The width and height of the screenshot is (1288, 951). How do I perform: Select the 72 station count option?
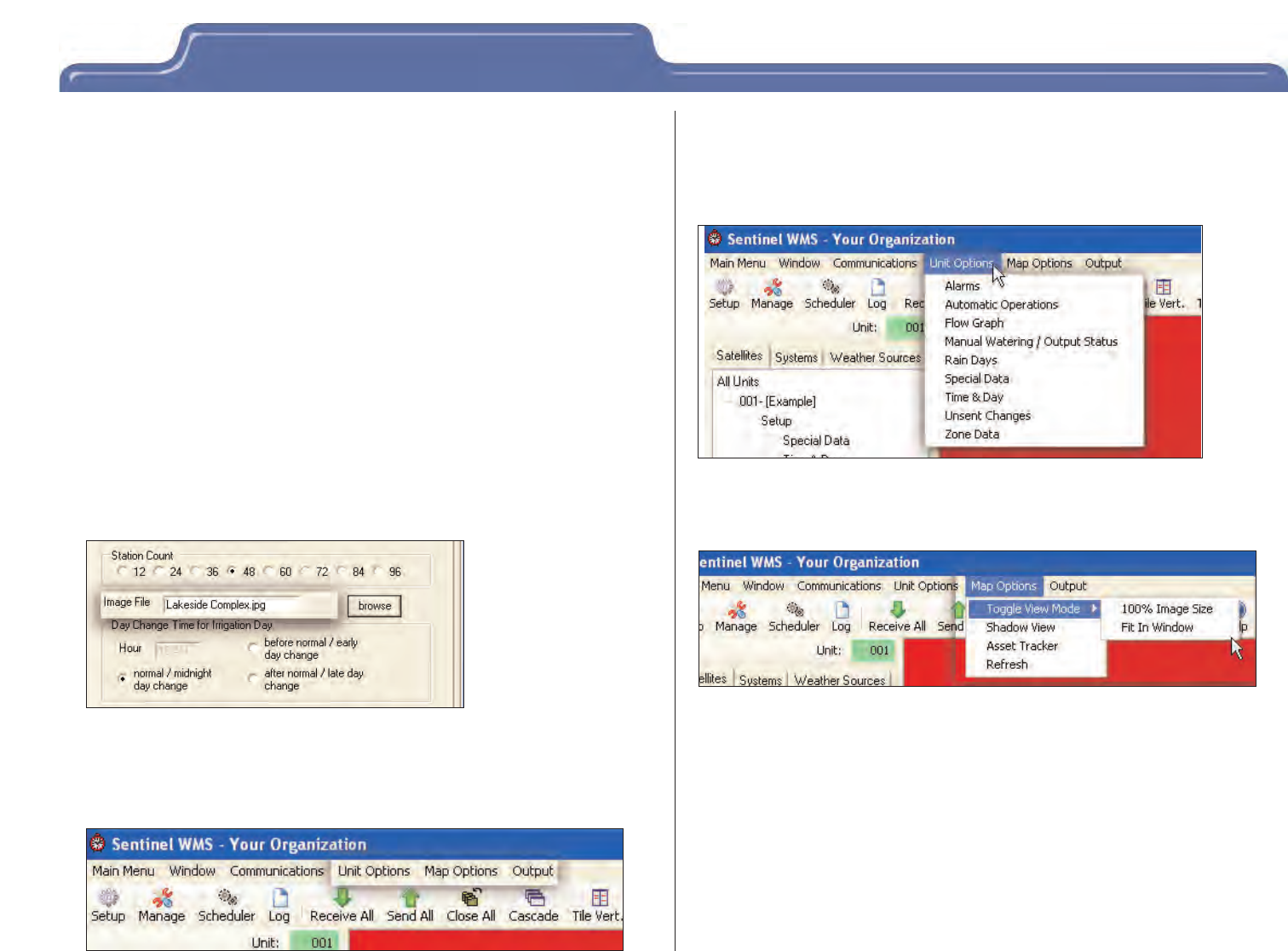305,571
